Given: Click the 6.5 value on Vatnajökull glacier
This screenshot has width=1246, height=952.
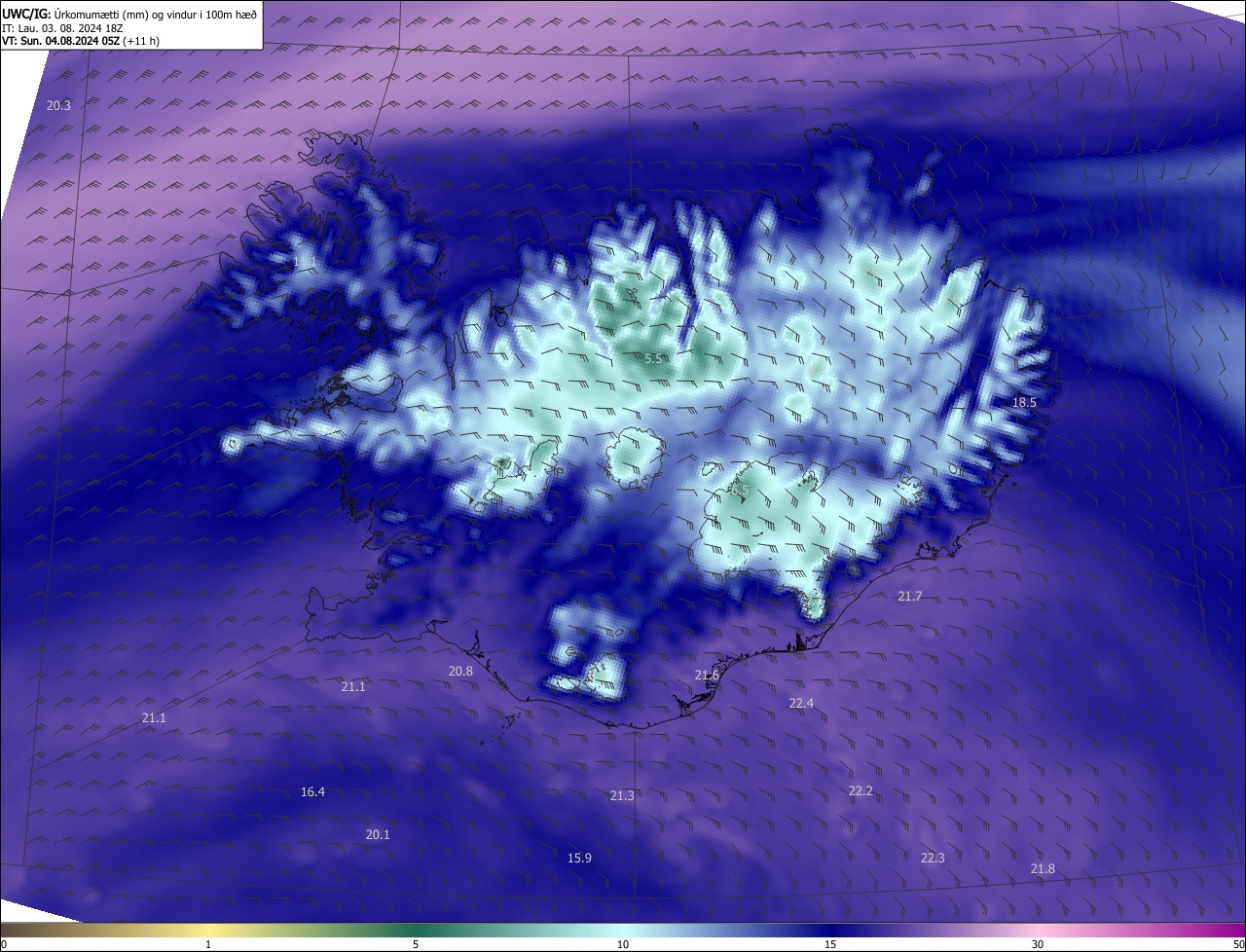Looking at the screenshot, I should pyautogui.click(x=741, y=493).
